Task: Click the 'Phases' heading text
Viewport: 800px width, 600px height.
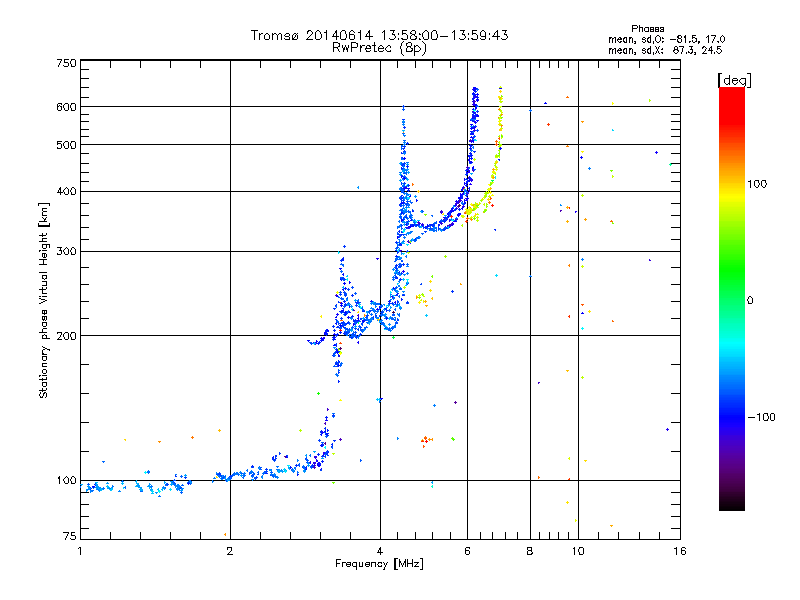Action: 647,29
